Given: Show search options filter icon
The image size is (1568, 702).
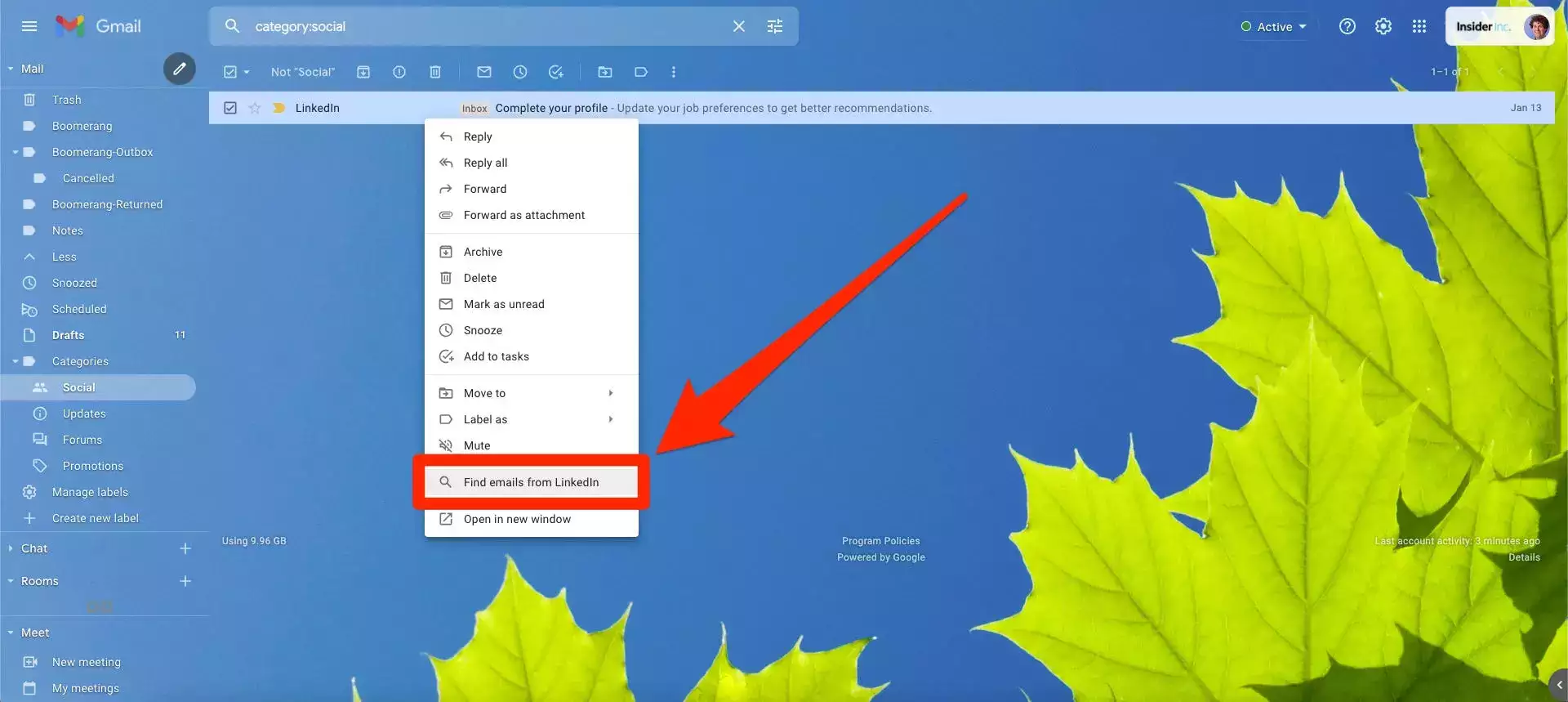Looking at the screenshot, I should click(x=775, y=26).
